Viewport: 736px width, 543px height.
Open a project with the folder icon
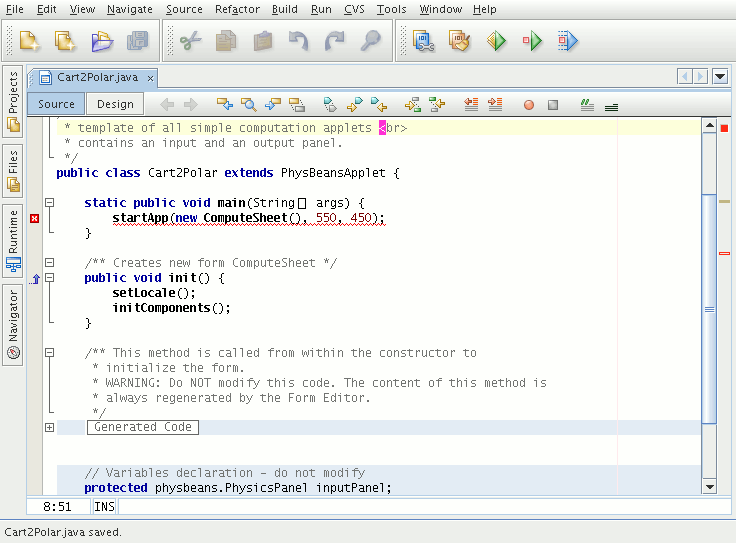point(102,42)
